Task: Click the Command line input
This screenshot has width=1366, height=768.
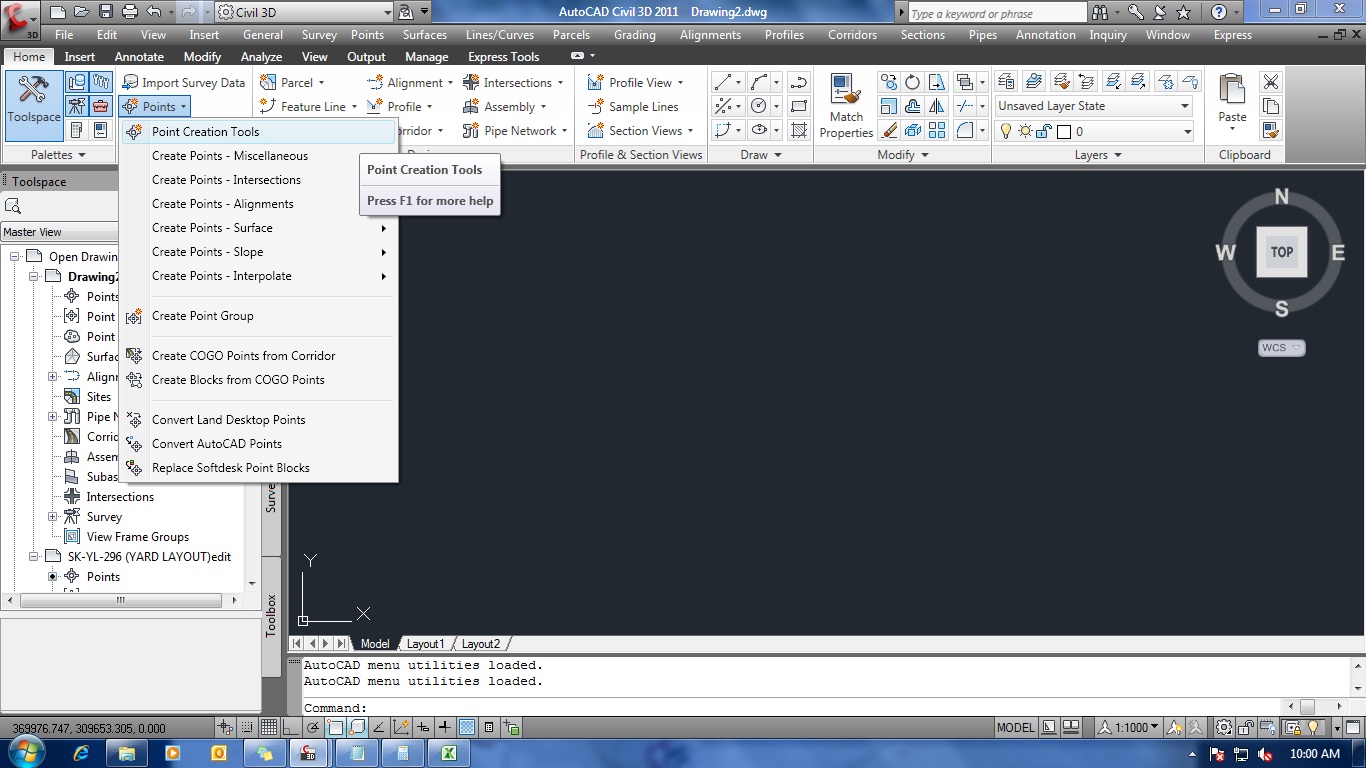Action: (x=792, y=708)
